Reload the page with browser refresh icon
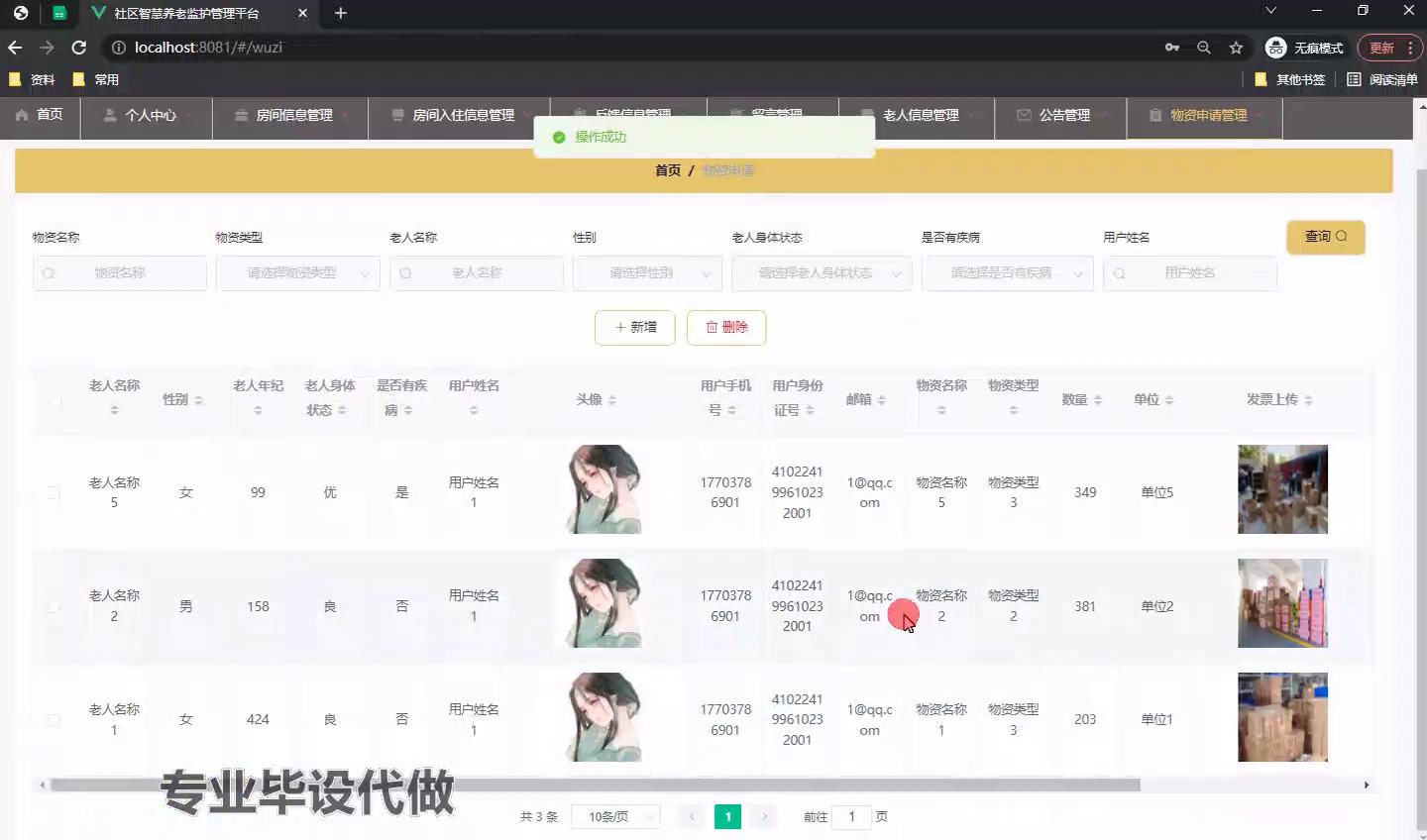Screen dimensions: 1427x840 coord(79,48)
